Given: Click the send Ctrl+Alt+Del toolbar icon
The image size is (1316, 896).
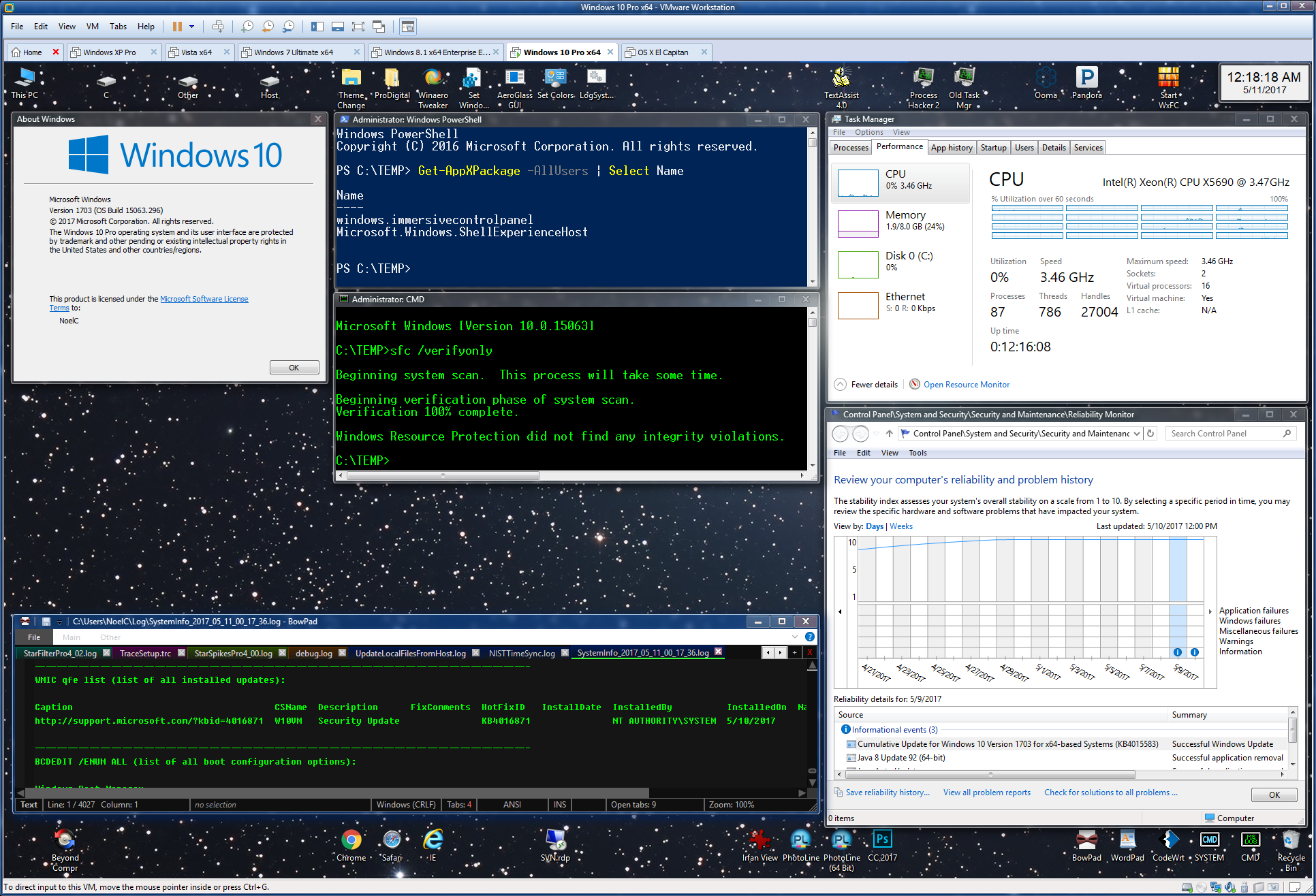Looking at the screenshot, I should (218, 27).
